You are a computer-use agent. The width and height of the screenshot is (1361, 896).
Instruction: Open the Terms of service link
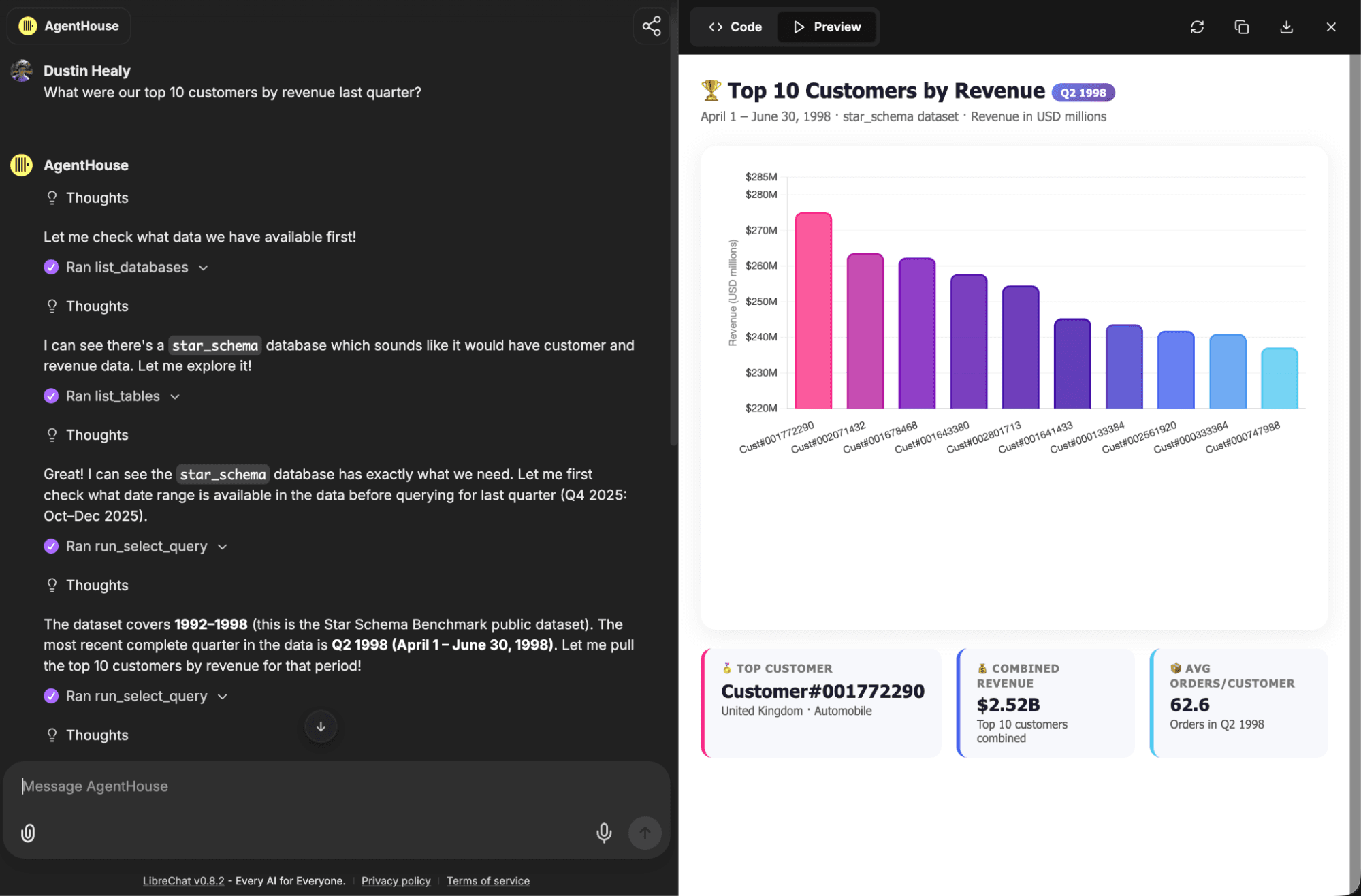point(487,881)
